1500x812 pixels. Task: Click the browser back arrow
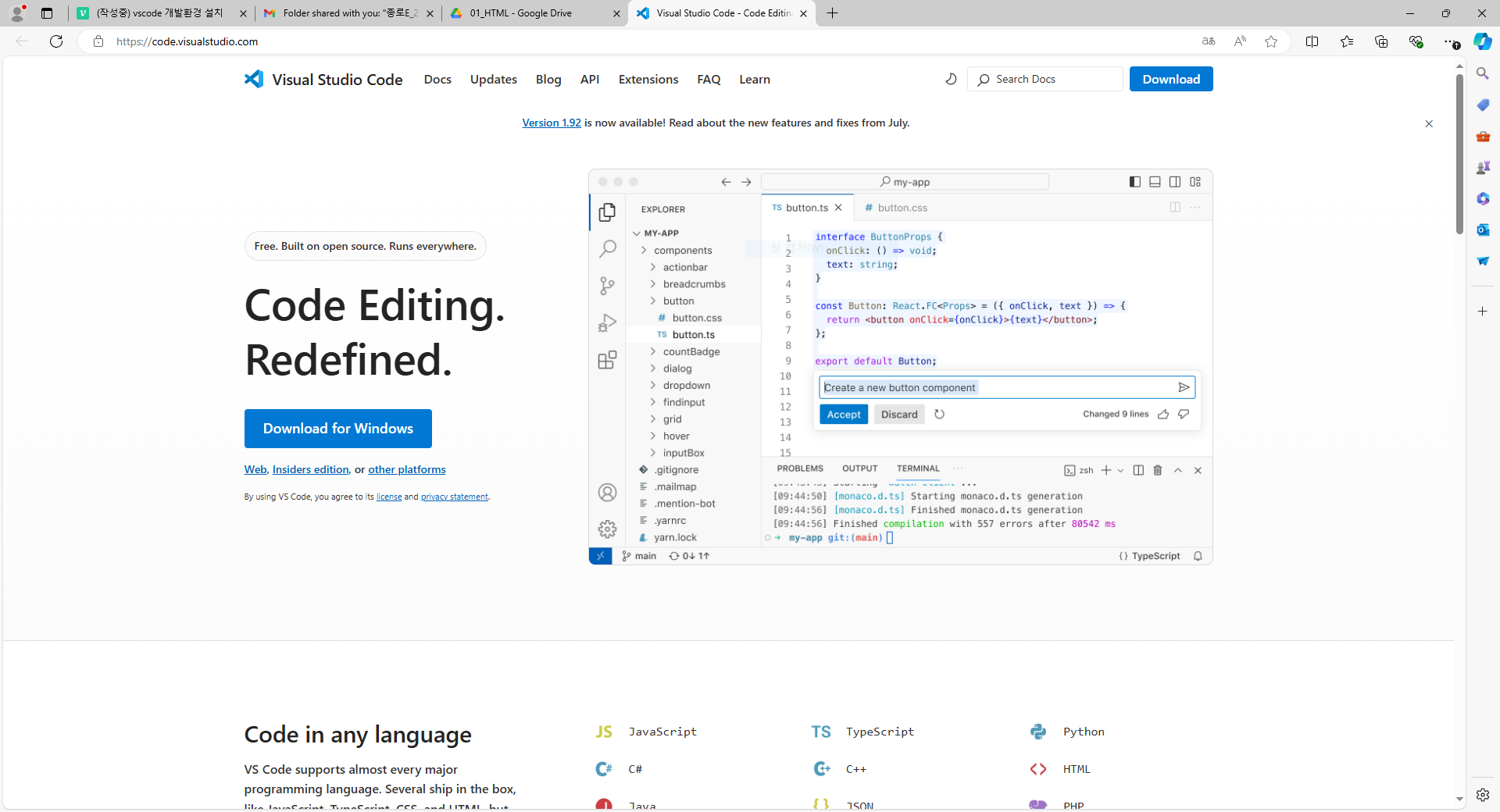click(x=22, y=41)
